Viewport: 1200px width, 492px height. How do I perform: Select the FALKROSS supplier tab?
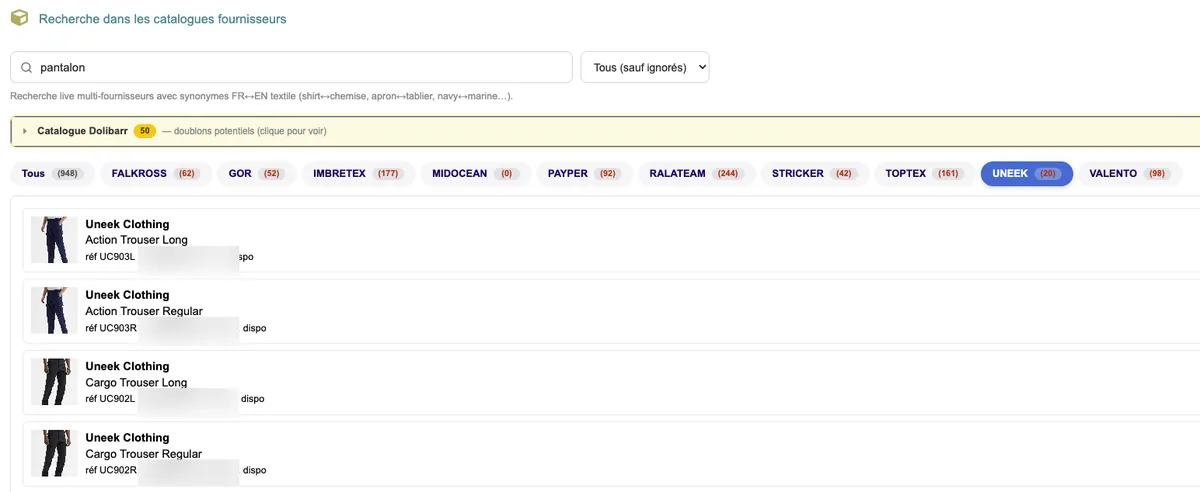pos(155,174)
